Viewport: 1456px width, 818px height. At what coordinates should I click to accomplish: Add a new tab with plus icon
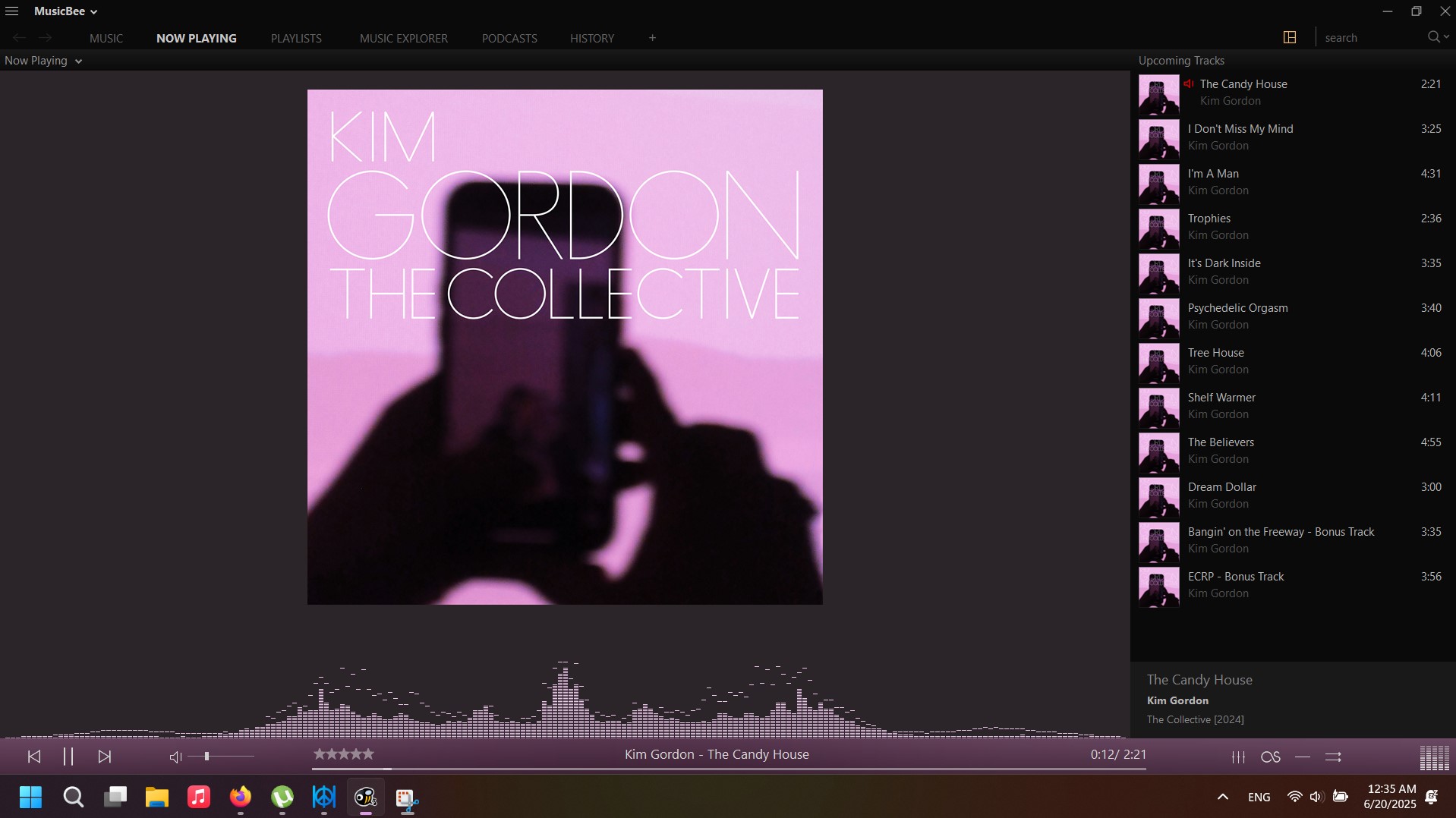pyautogui.click(x=652, y=37)
